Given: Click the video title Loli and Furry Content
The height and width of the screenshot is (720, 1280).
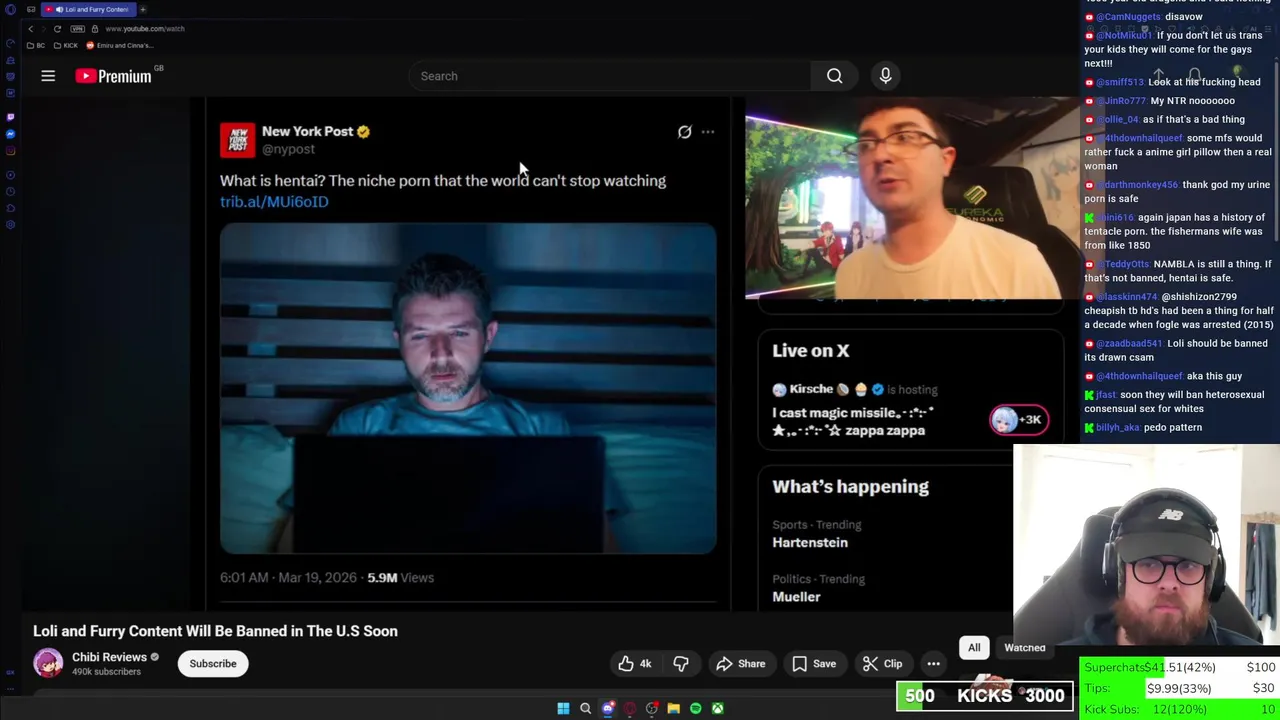Looking at the screenshot, I should click(215, 631).
